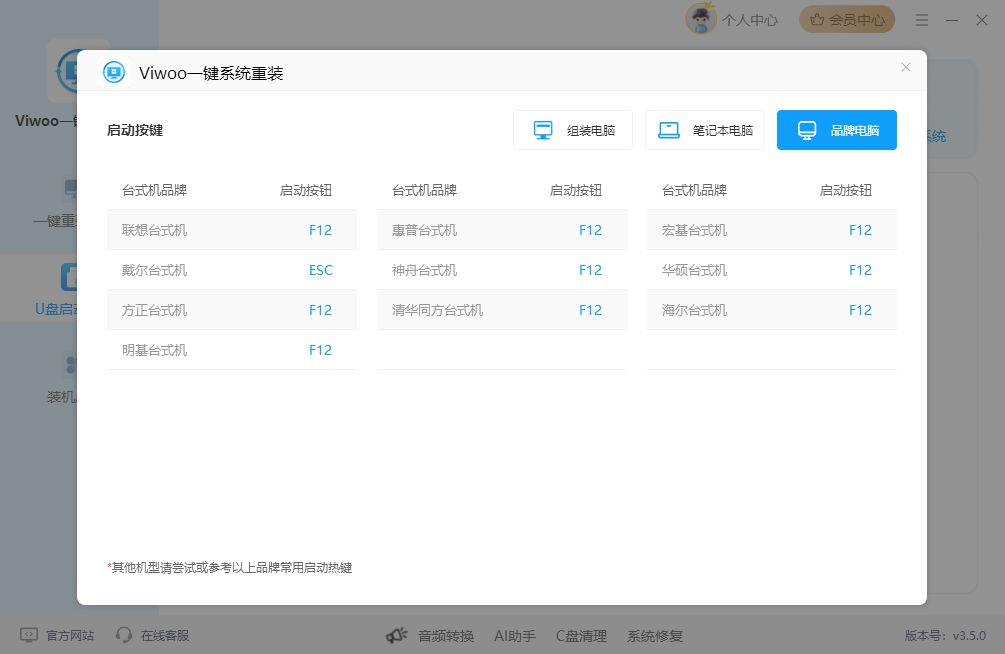Select the 惠普台式机 row

pyautogui.click(x=502, y=230)
